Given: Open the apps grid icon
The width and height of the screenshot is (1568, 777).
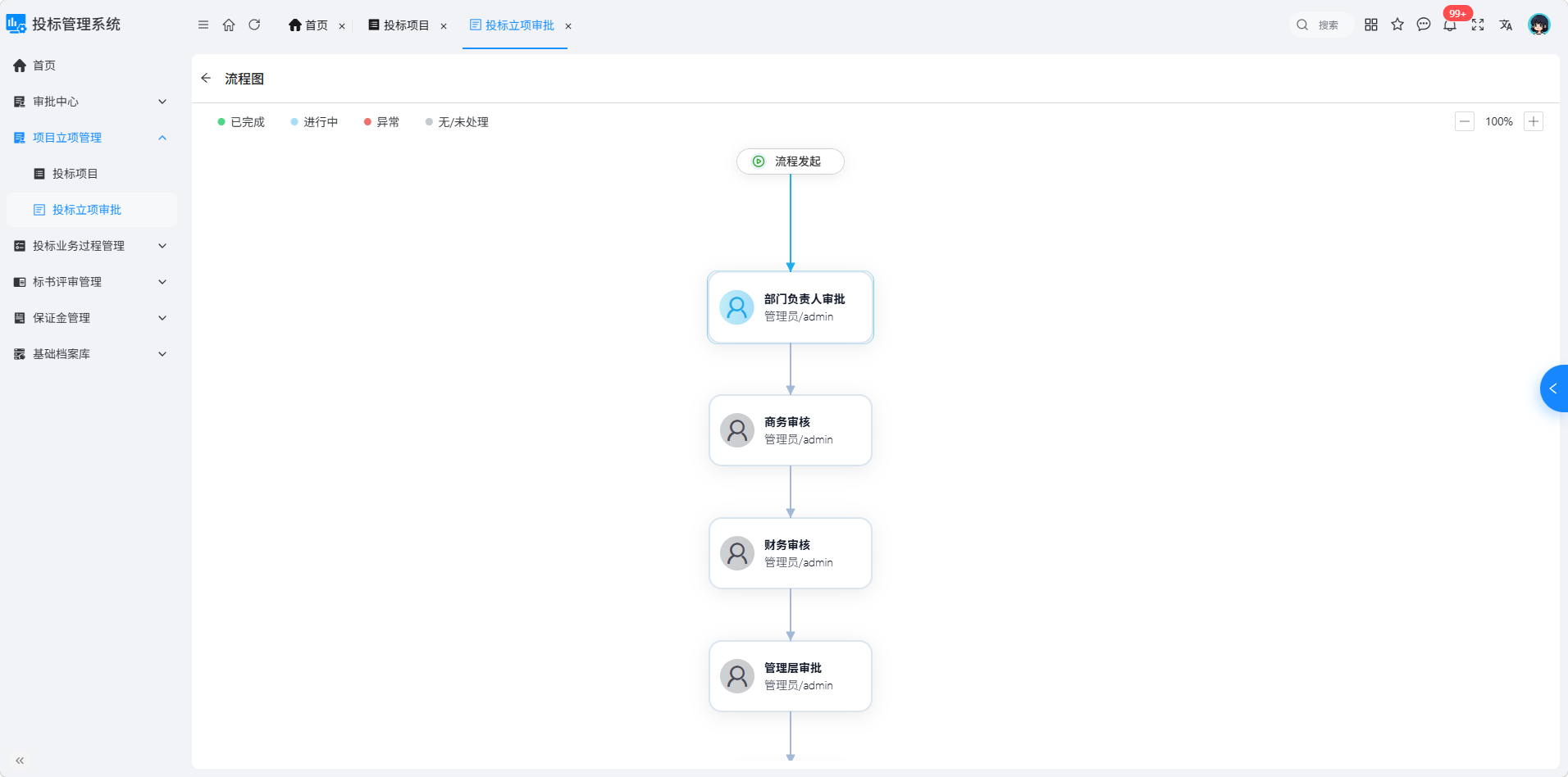Looking at the screenshot, I should pos(1371,25).
